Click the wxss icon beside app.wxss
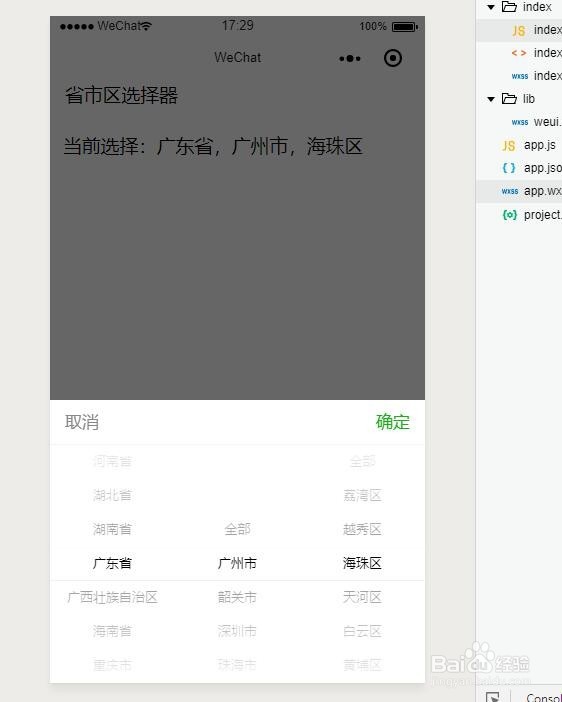This screenshot has height=702, width=562. click(x=510, y=192)
